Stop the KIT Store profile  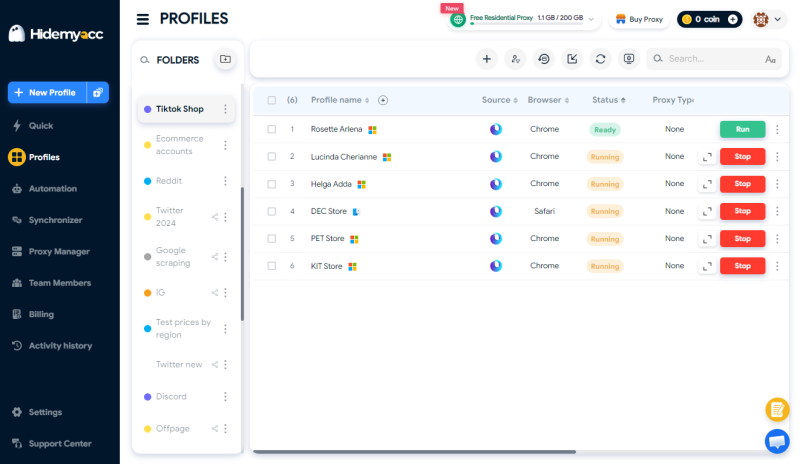[x=742, y=266]
